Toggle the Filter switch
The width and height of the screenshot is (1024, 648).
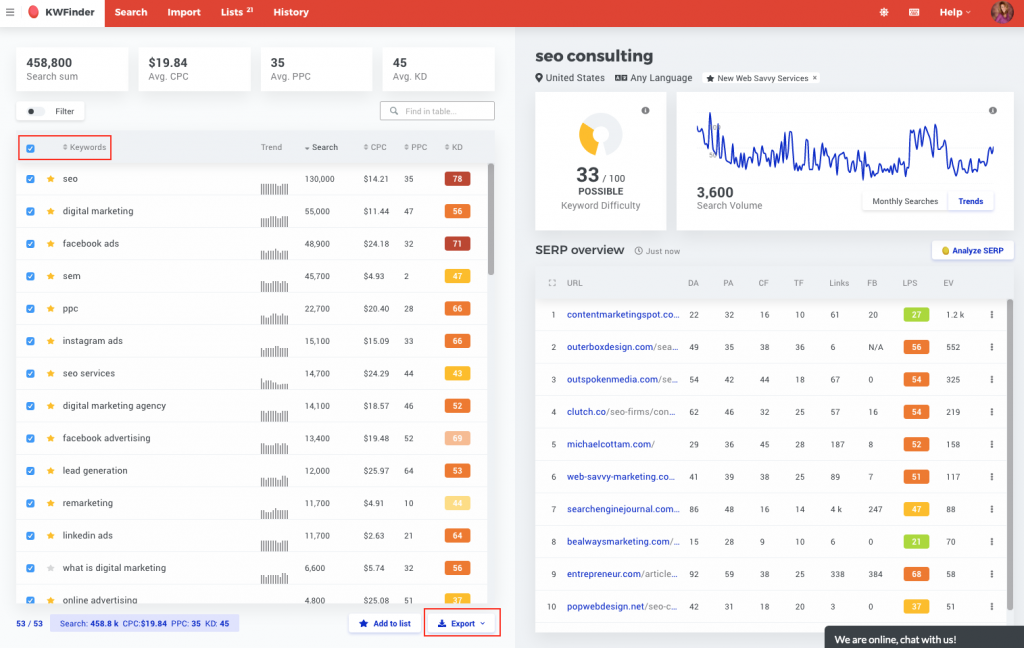35,112
